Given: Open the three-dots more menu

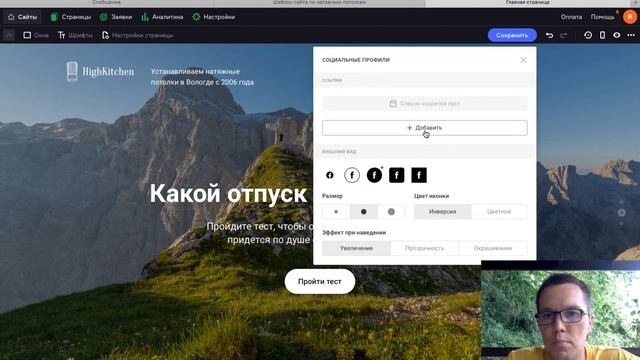Looking at the screenshot, I should (631, 35).
